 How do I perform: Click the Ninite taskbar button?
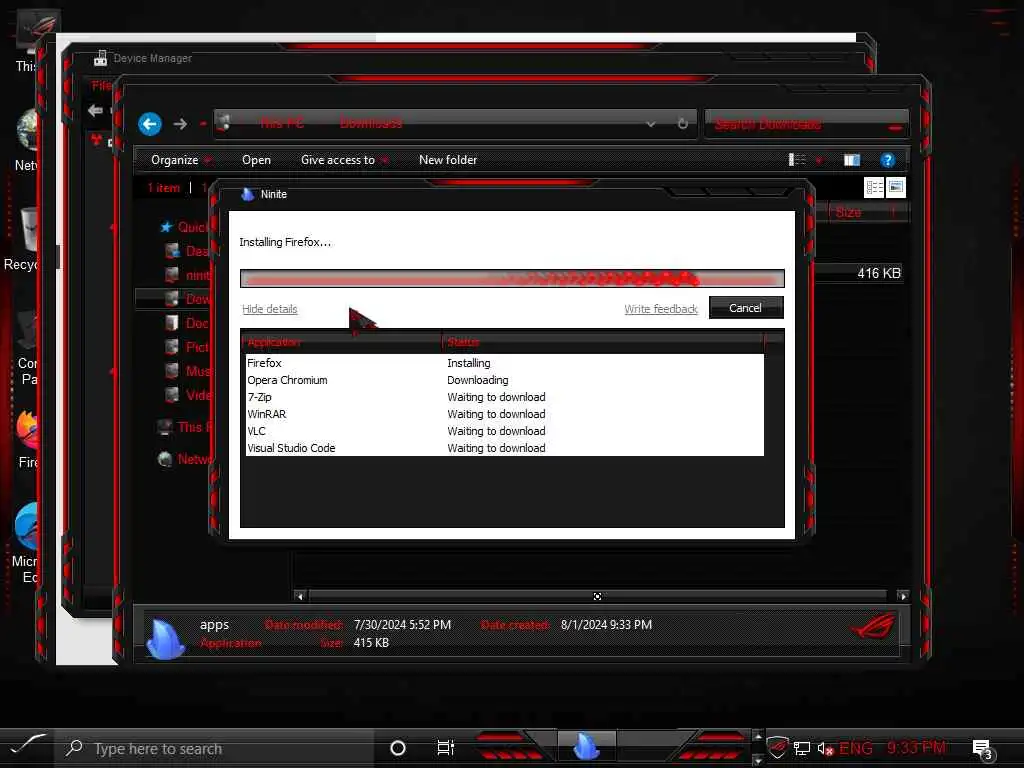click(586, 746)
